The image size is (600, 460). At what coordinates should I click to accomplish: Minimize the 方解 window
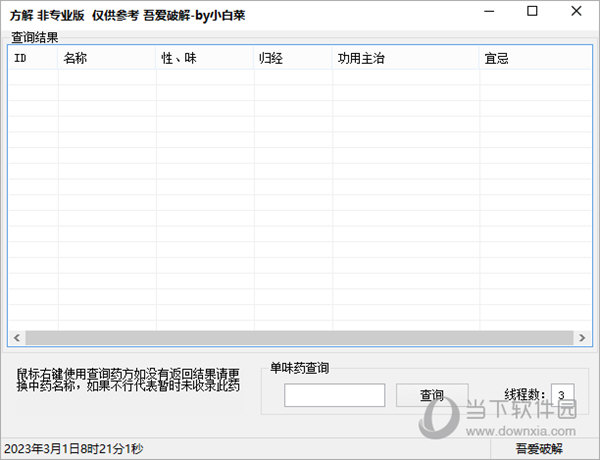(489, 11)
